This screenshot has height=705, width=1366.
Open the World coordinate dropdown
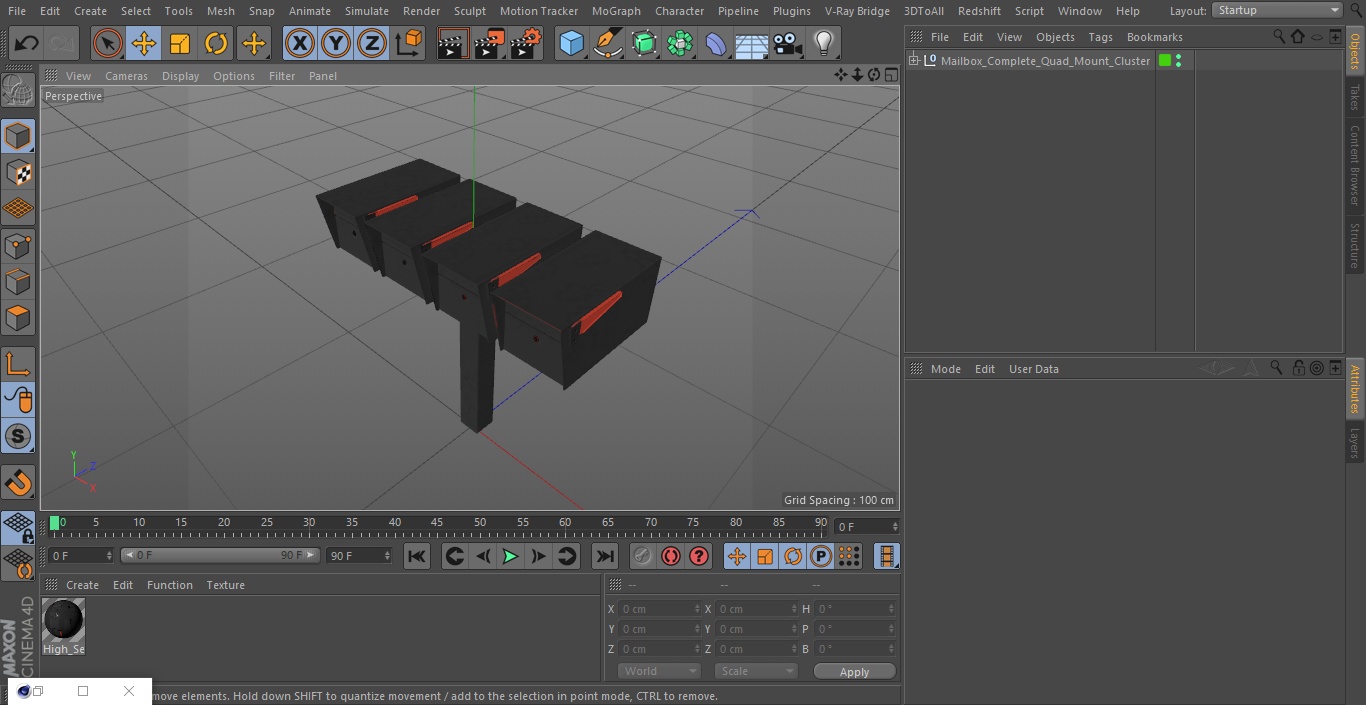pos(659,671)
